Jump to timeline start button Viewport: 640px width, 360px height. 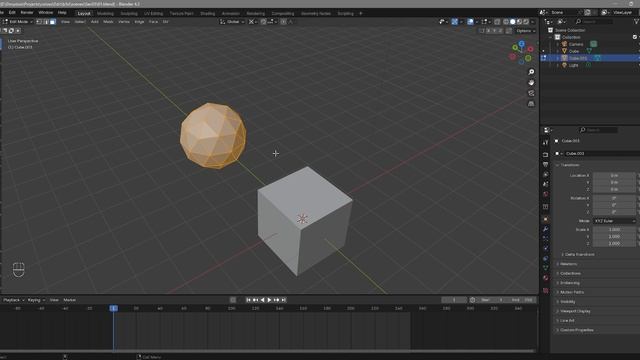pos(248,300)
